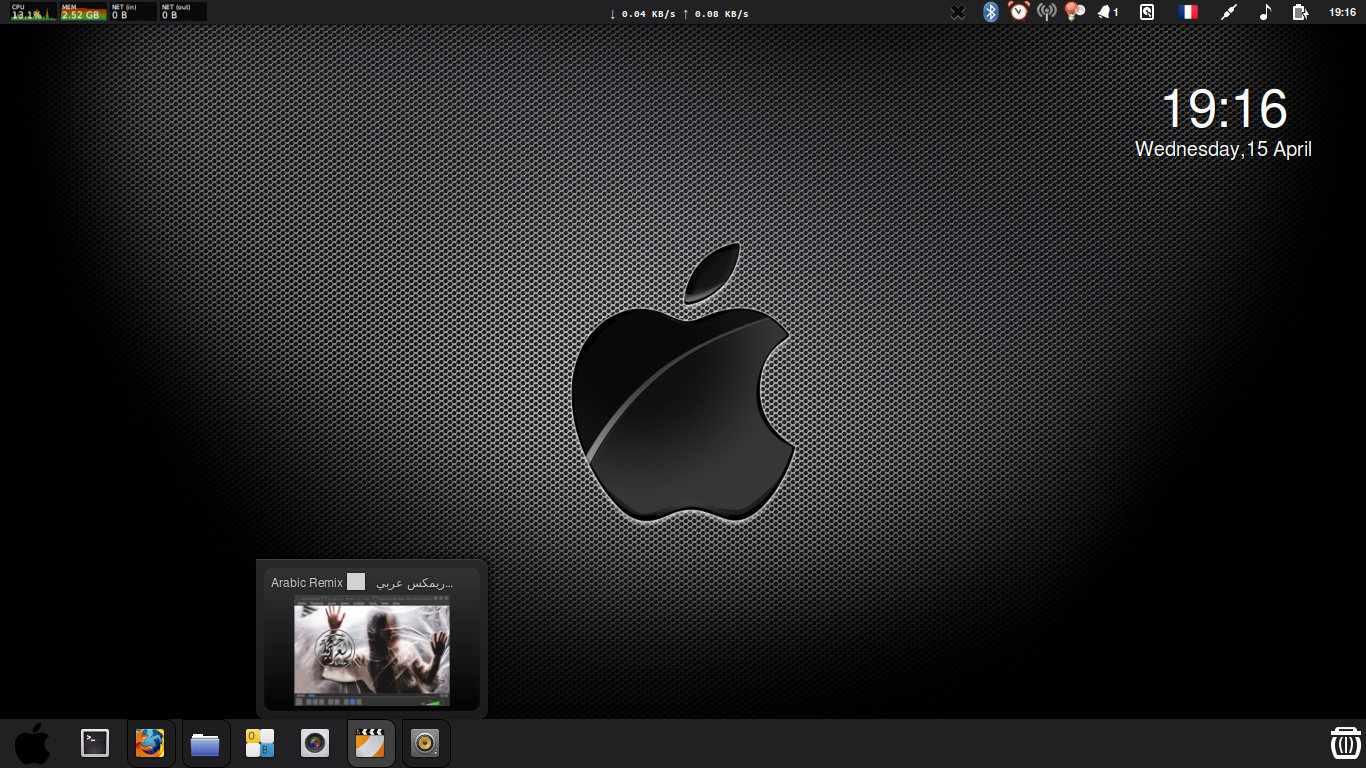Screen dimensions: 1366x768
Task: Click the CPU usage monitor graph
Action: 32,12
